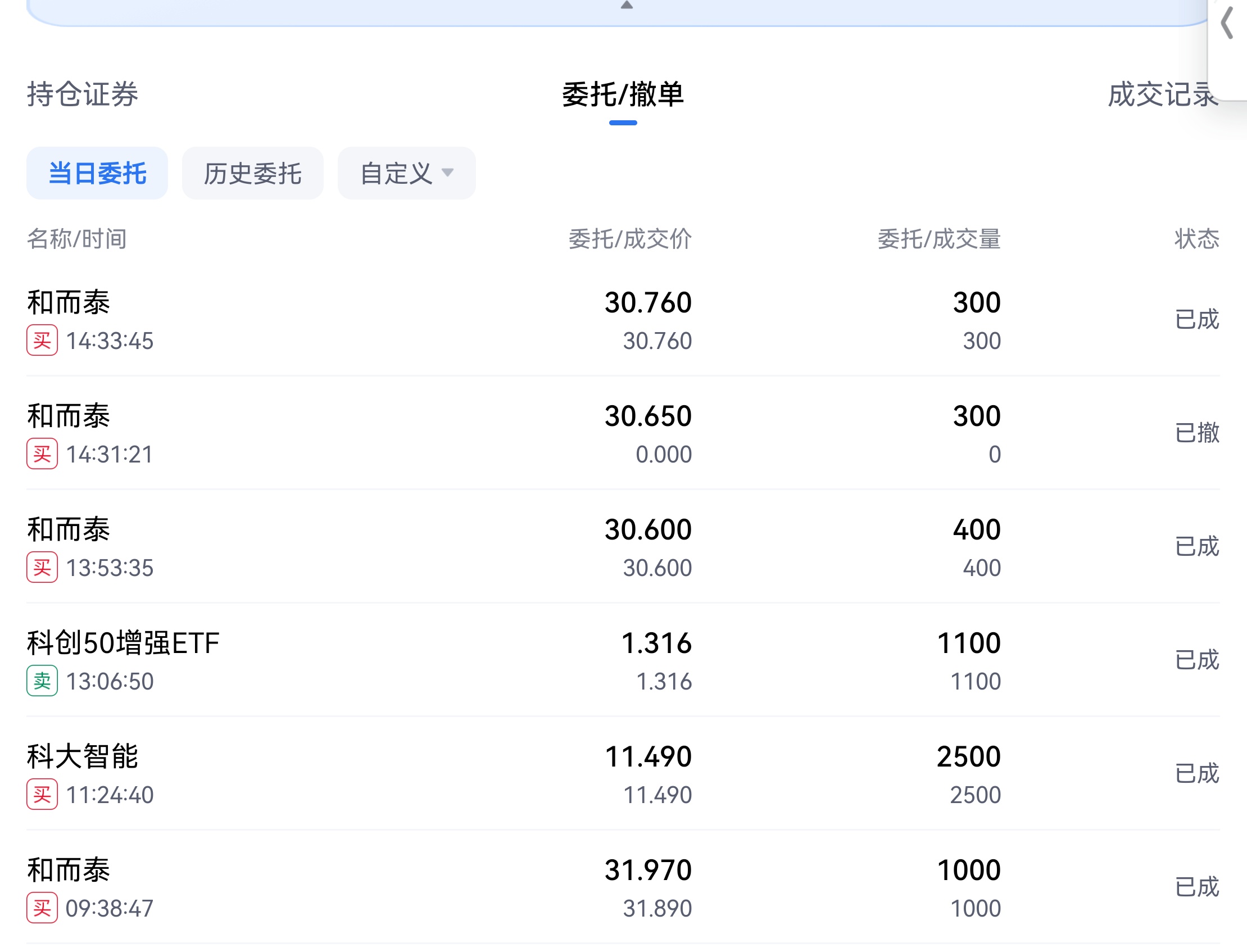Select the 30.760 order price in bold

coord(648,302)
